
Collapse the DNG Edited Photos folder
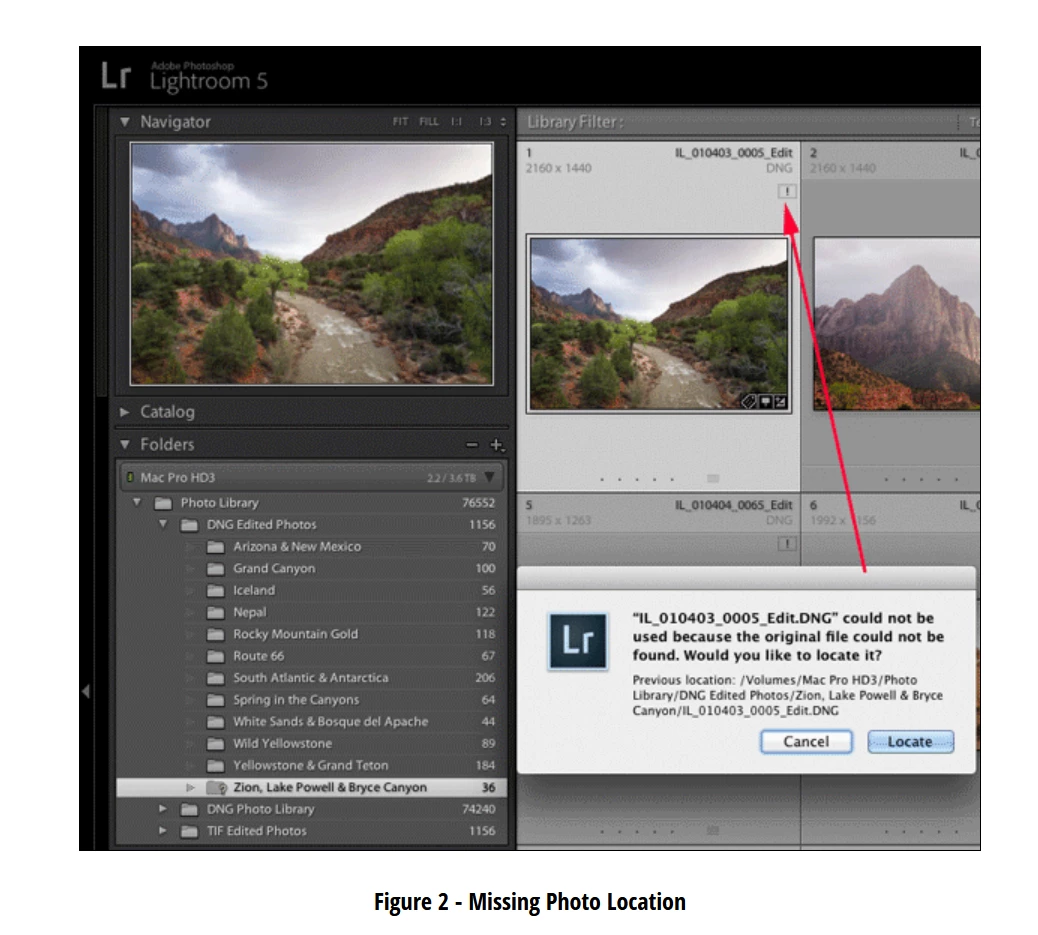click(164, 524)
